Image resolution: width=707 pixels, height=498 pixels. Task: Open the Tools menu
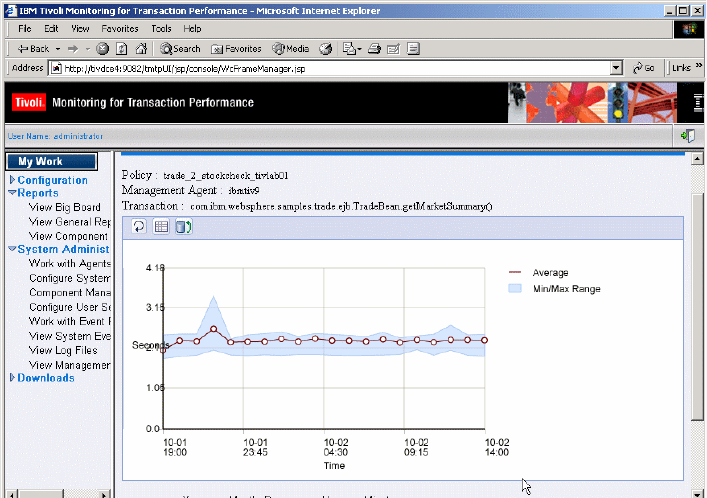pos(161,29)
